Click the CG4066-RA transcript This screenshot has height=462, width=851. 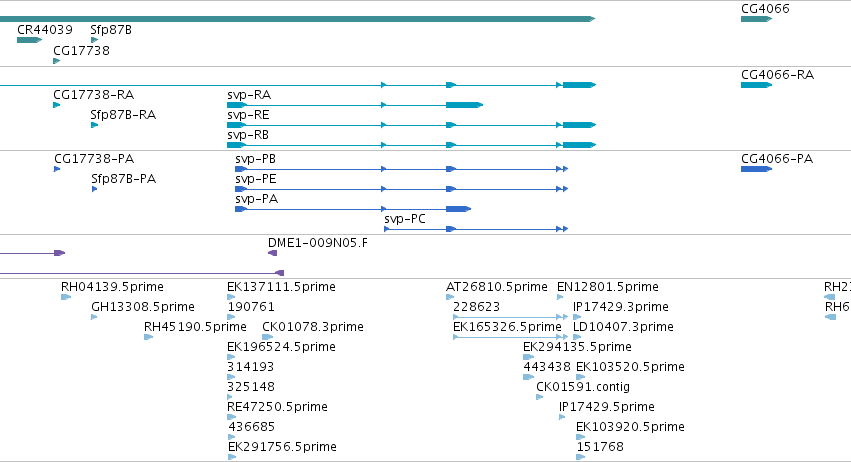(x=756, y=85)
